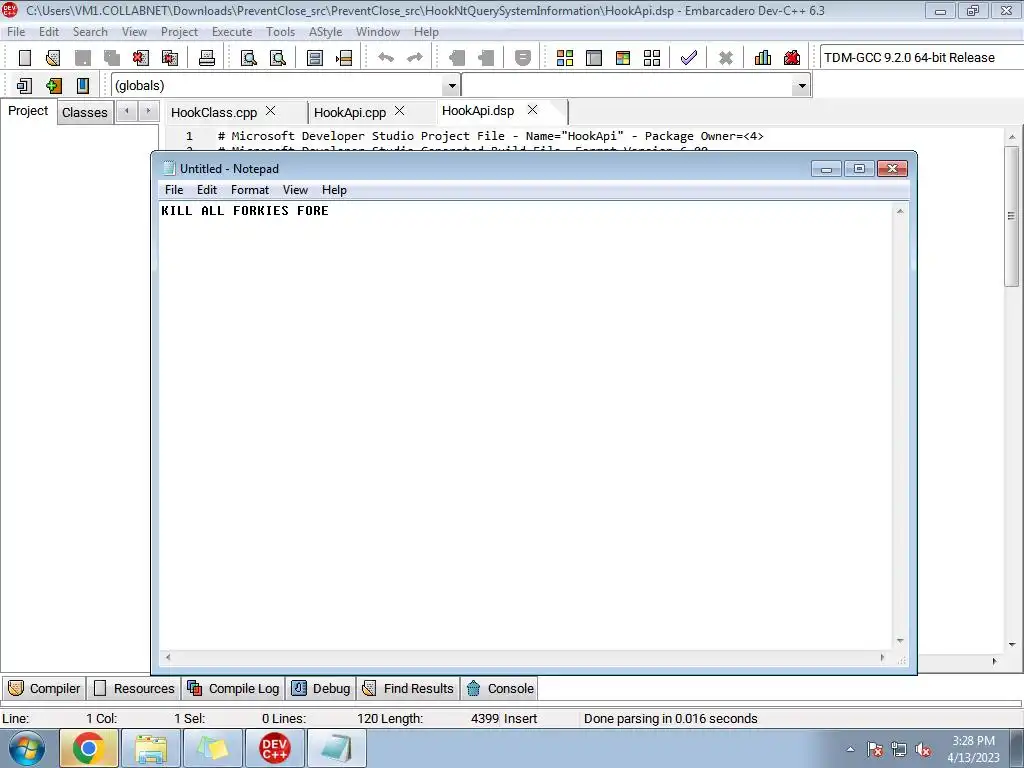The image size is (1024, 768).
Task: Open the Notepad Edit menu
Action: 206,190
